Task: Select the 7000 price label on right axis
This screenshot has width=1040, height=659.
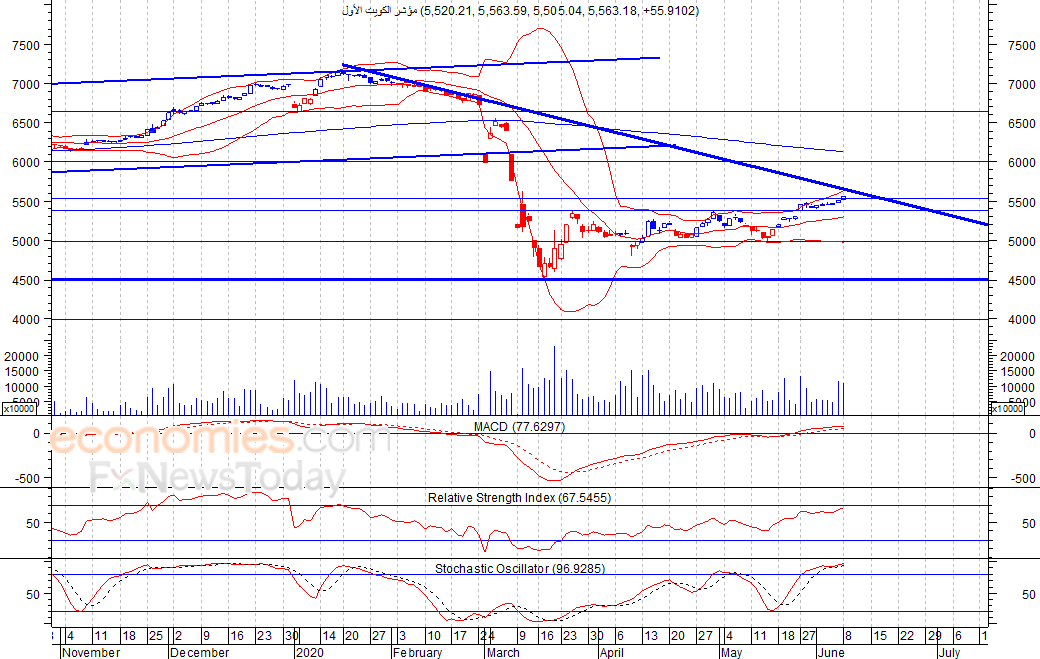Action: (x=1021, y=85)
